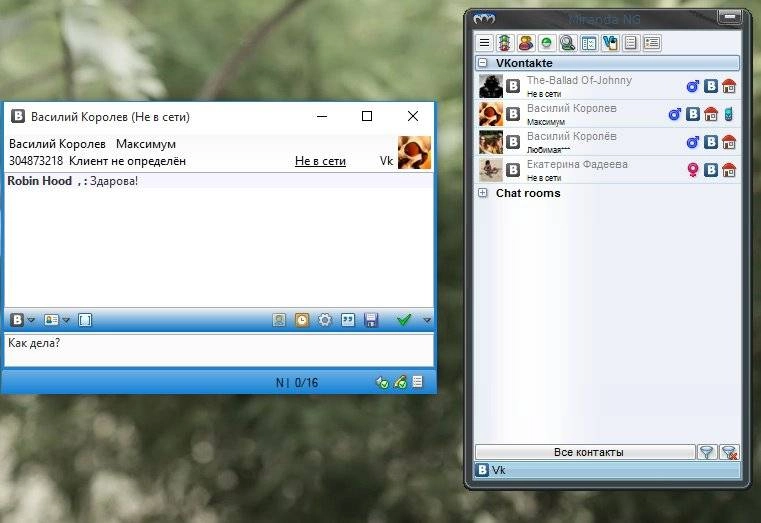Click the Все контакты button
Image resolution: width=761 pixels, height=523 pixels.
tap(585, 452)
